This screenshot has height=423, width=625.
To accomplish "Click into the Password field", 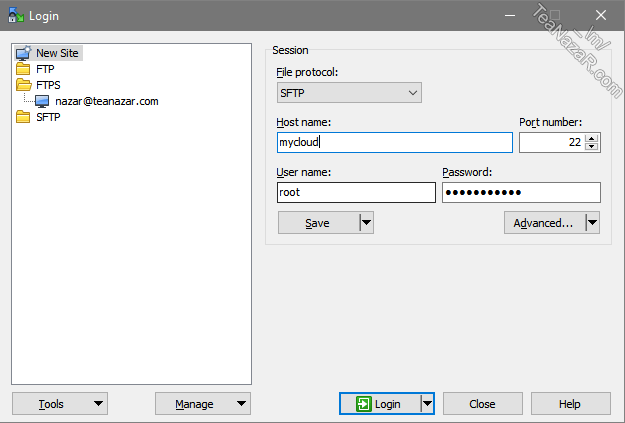I will (521, 193).
